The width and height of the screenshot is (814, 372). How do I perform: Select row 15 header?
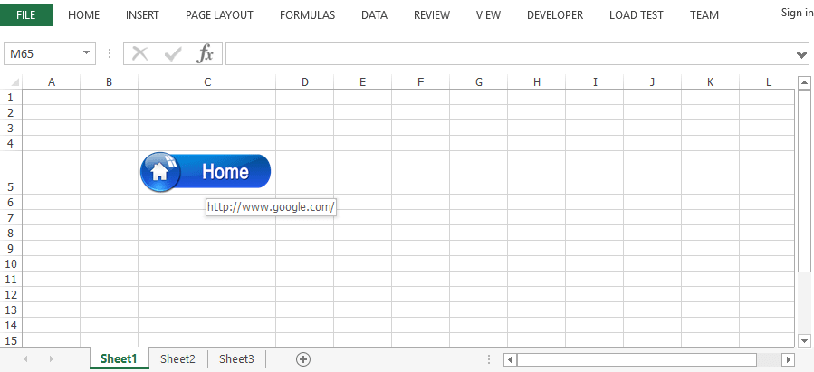[11, 340]
